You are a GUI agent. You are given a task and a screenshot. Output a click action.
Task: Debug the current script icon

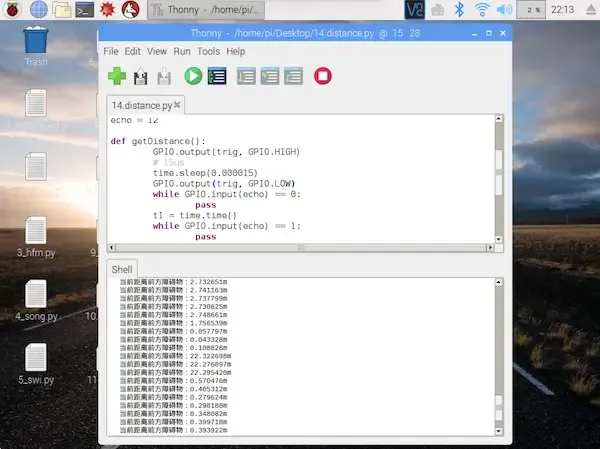click(x=217, y=76)
